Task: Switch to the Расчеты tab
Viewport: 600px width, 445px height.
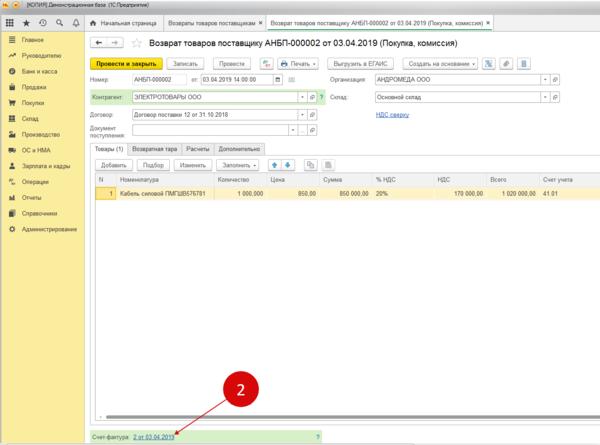Action: (198, 149)
